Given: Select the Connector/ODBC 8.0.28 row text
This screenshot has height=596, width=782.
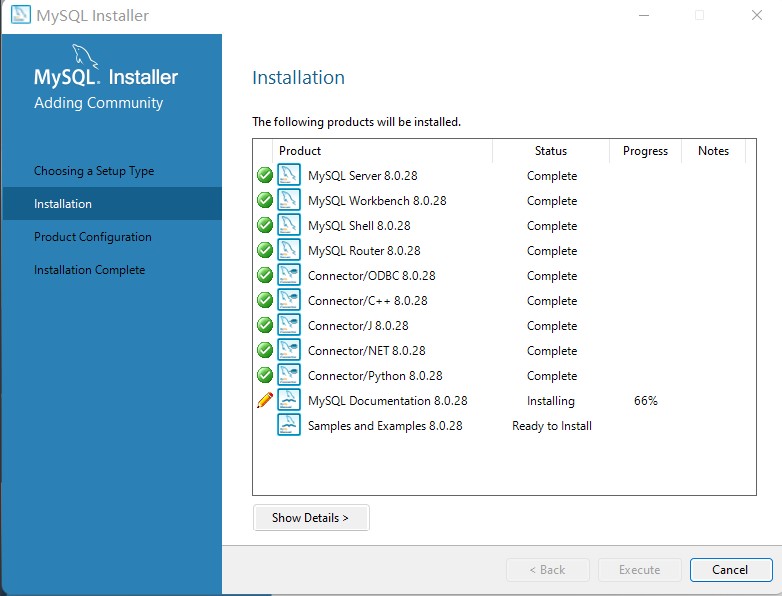Looking at the screenshot, I should pyautogui.click(x=372, y=275).
